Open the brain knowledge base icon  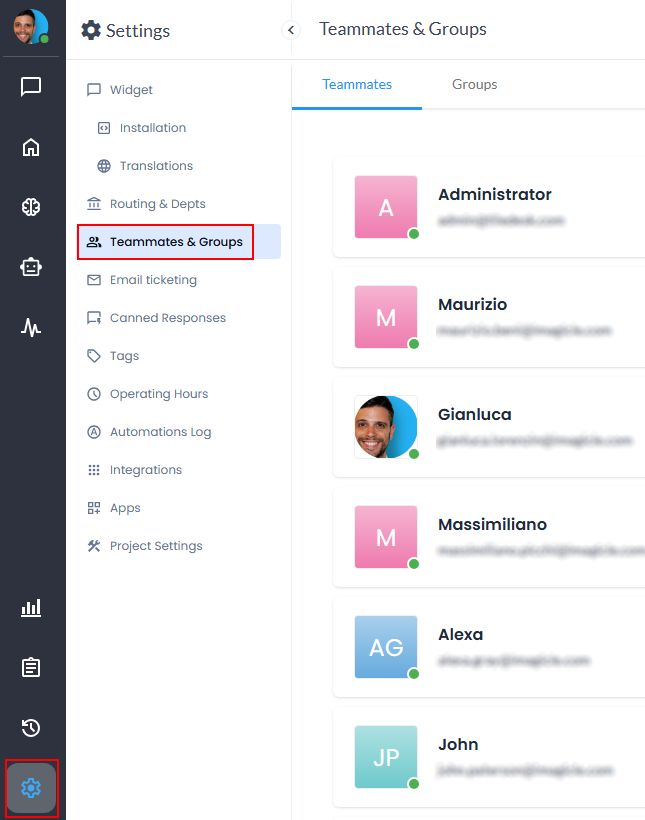point(31,207)
